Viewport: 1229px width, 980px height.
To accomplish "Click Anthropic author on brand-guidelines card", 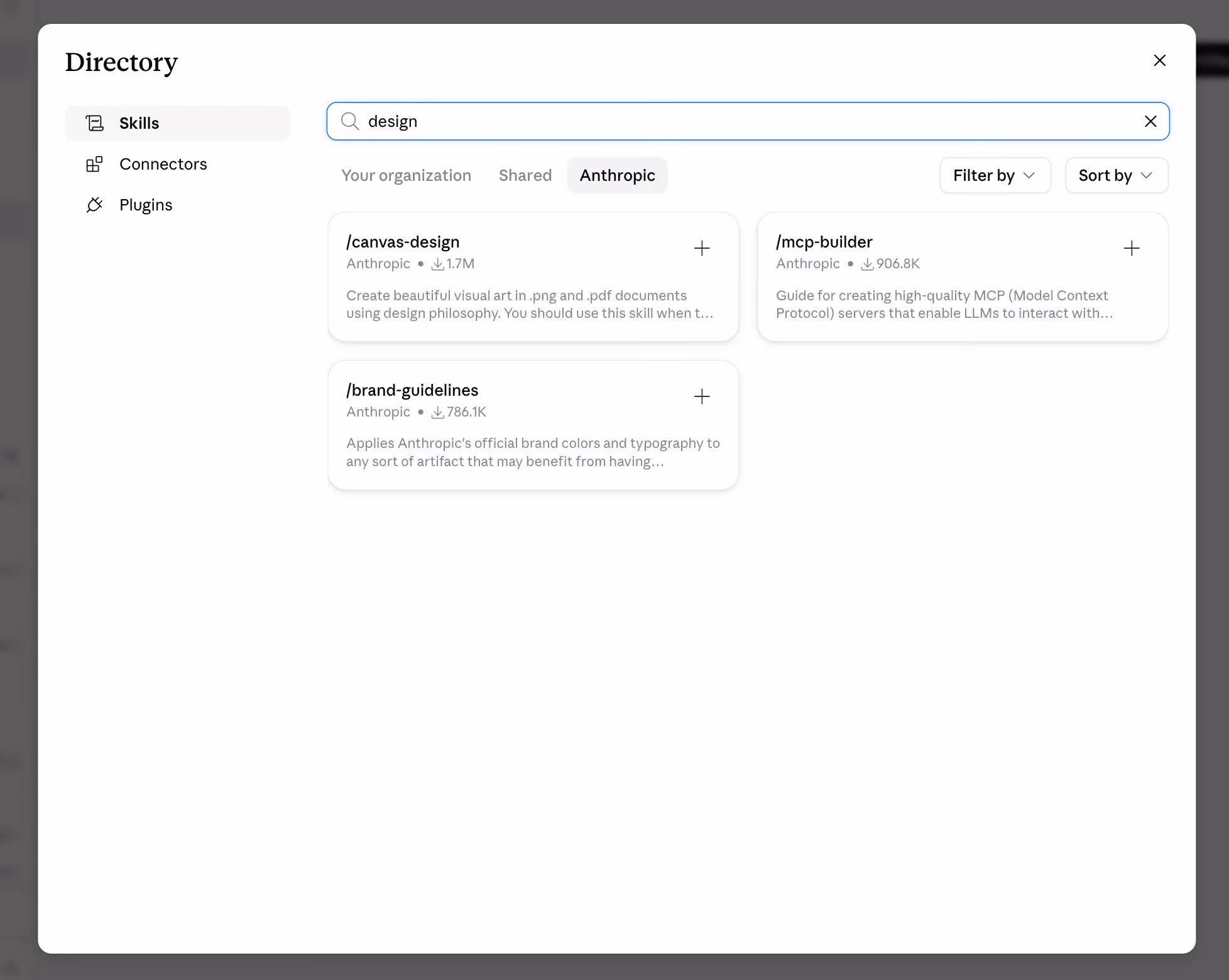I will pyautogui.click(x=378, y=412).
